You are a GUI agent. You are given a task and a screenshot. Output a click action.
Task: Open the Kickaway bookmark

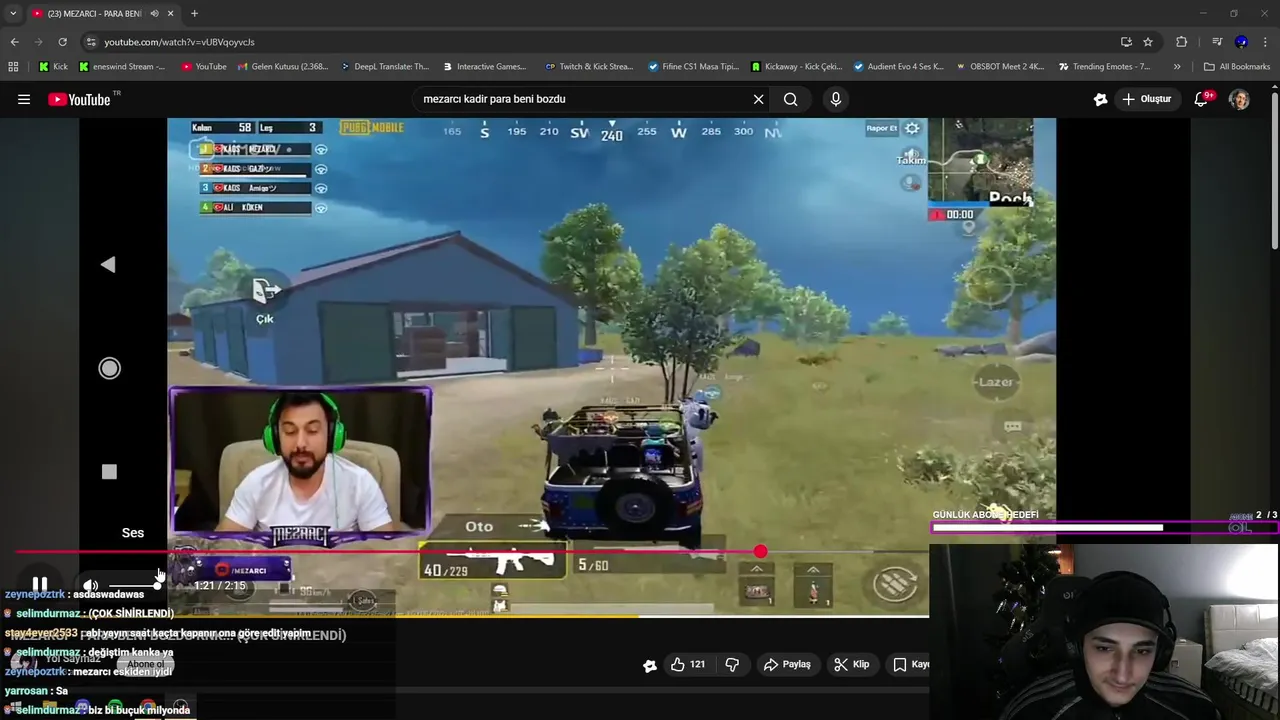[796, 67]
